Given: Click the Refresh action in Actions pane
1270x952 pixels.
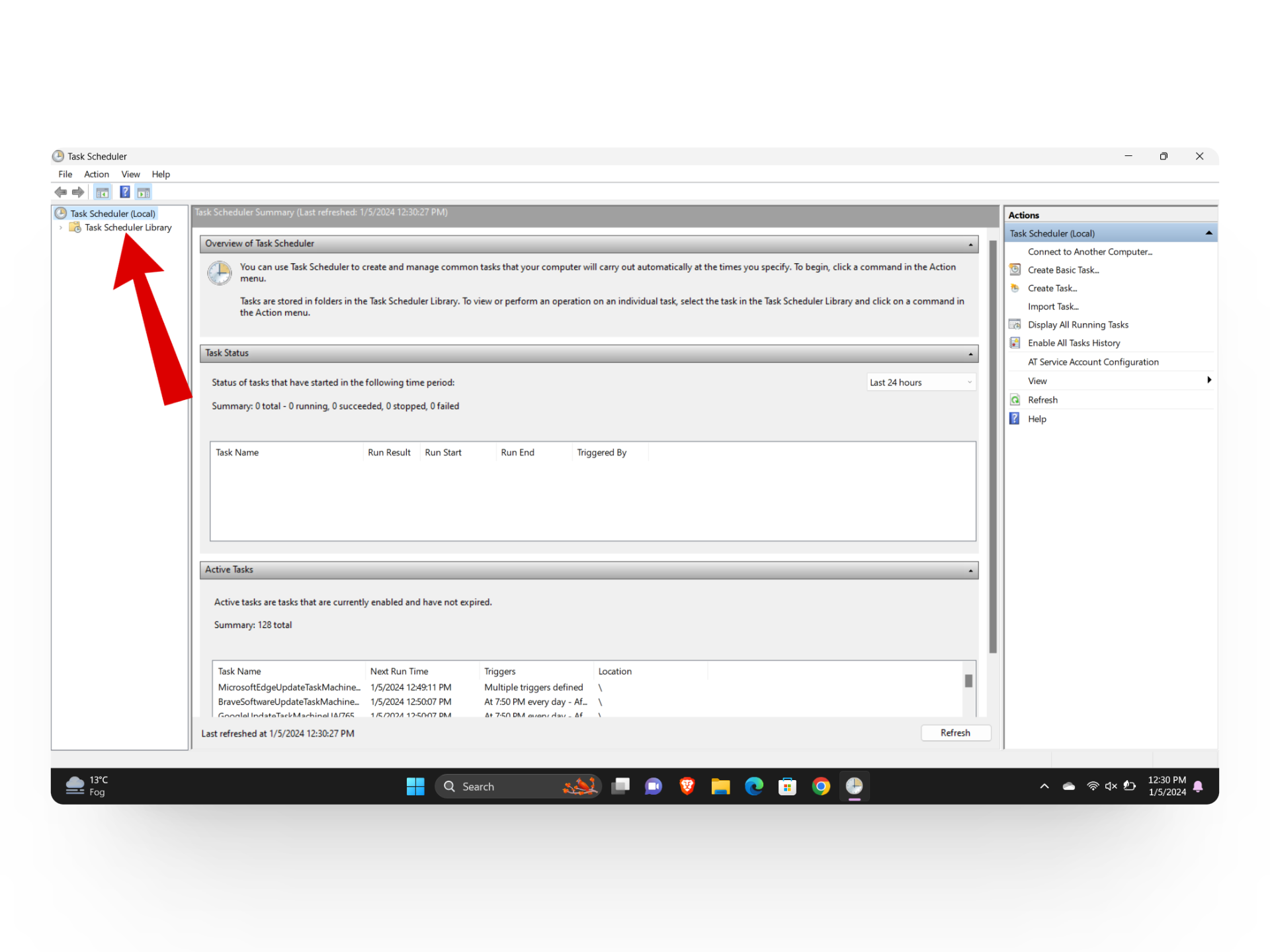Looking at the screenshot, I should (1042, 400).
